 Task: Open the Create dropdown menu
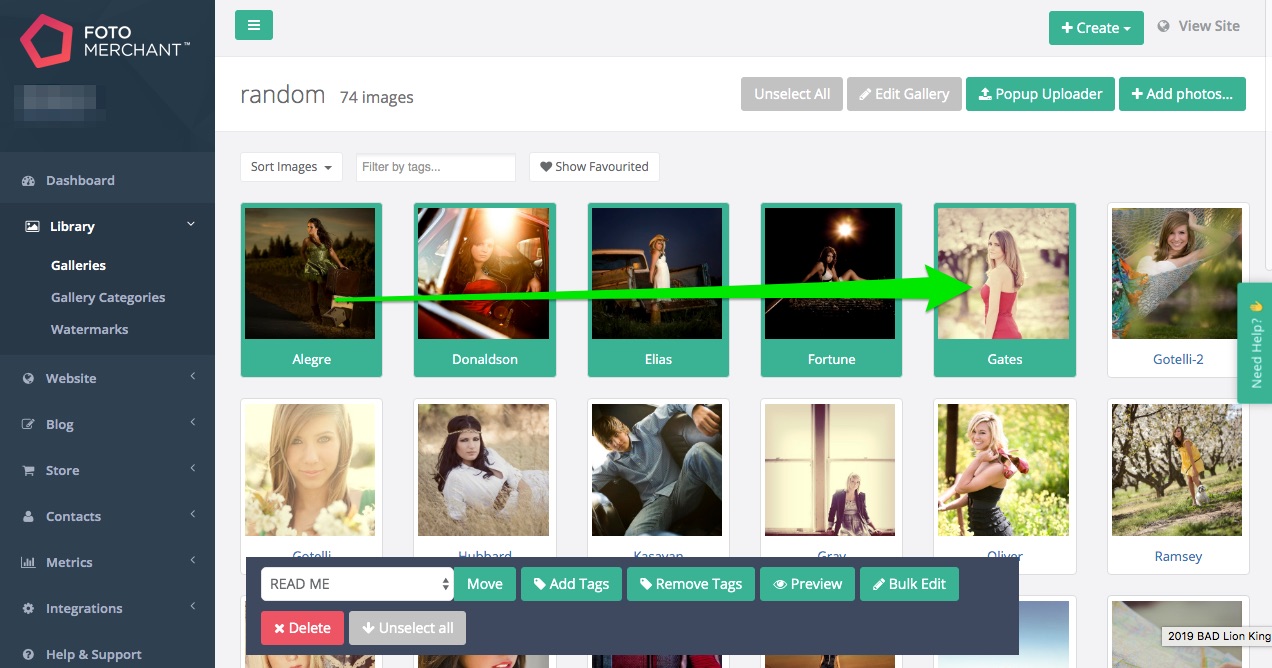1096,28
